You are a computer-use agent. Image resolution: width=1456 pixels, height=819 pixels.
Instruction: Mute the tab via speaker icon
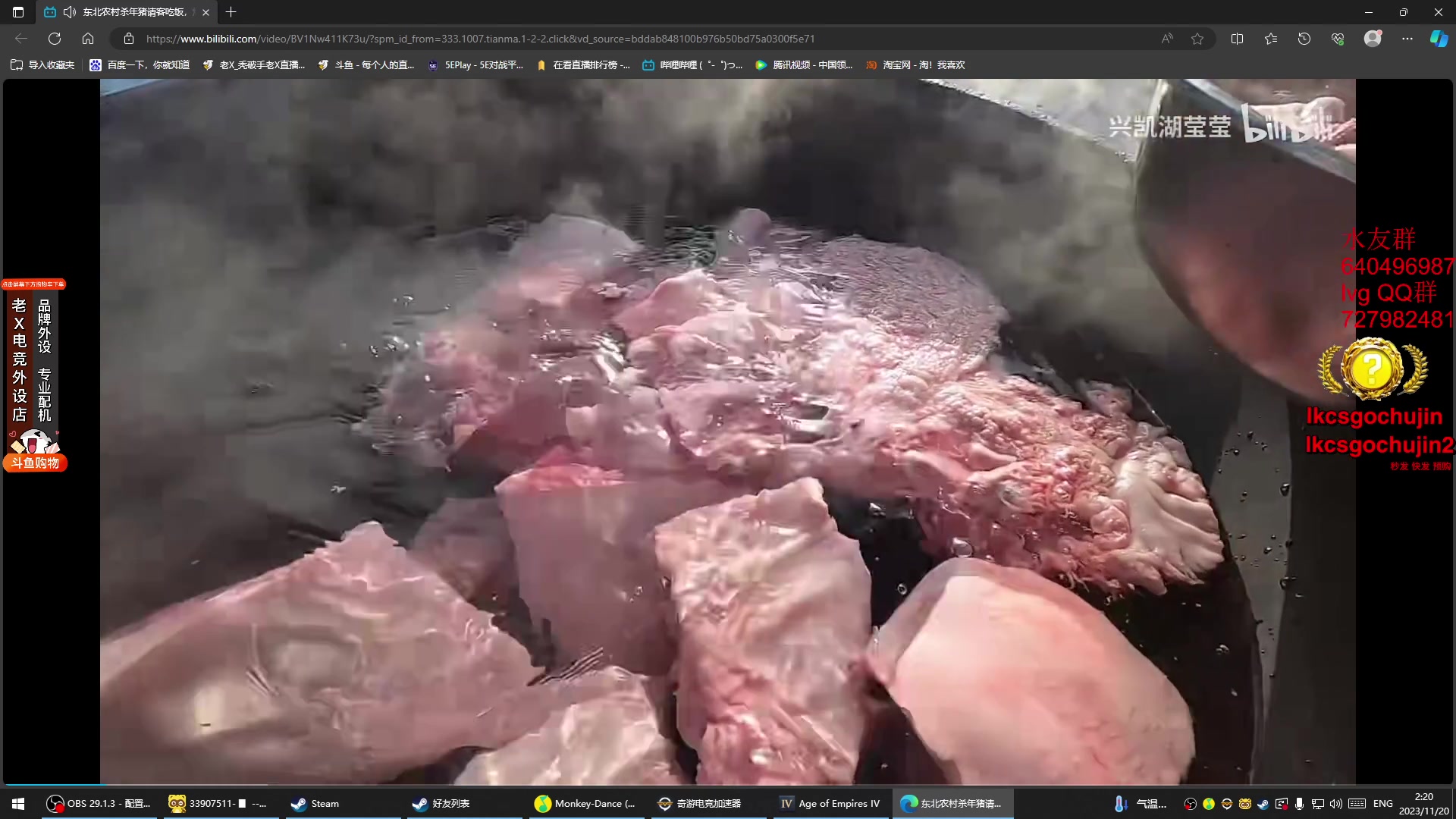pyautogui.click(x=70, y=12)
